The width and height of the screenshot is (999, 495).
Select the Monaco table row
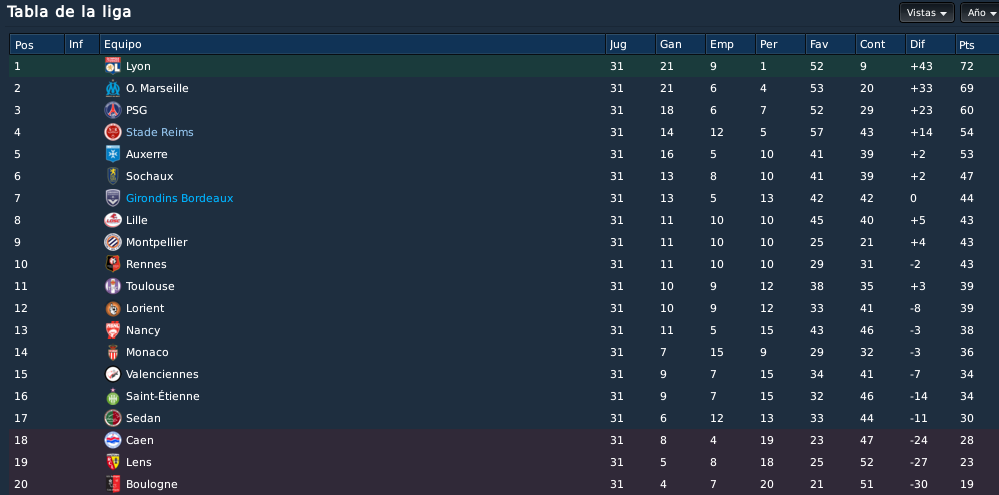[504, 352]
